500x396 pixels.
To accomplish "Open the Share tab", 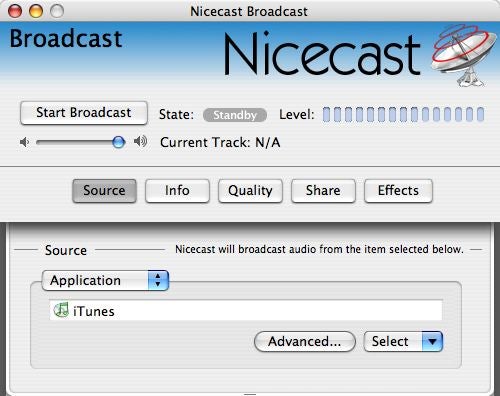I will pyautogui.click(x=323, y=191).
